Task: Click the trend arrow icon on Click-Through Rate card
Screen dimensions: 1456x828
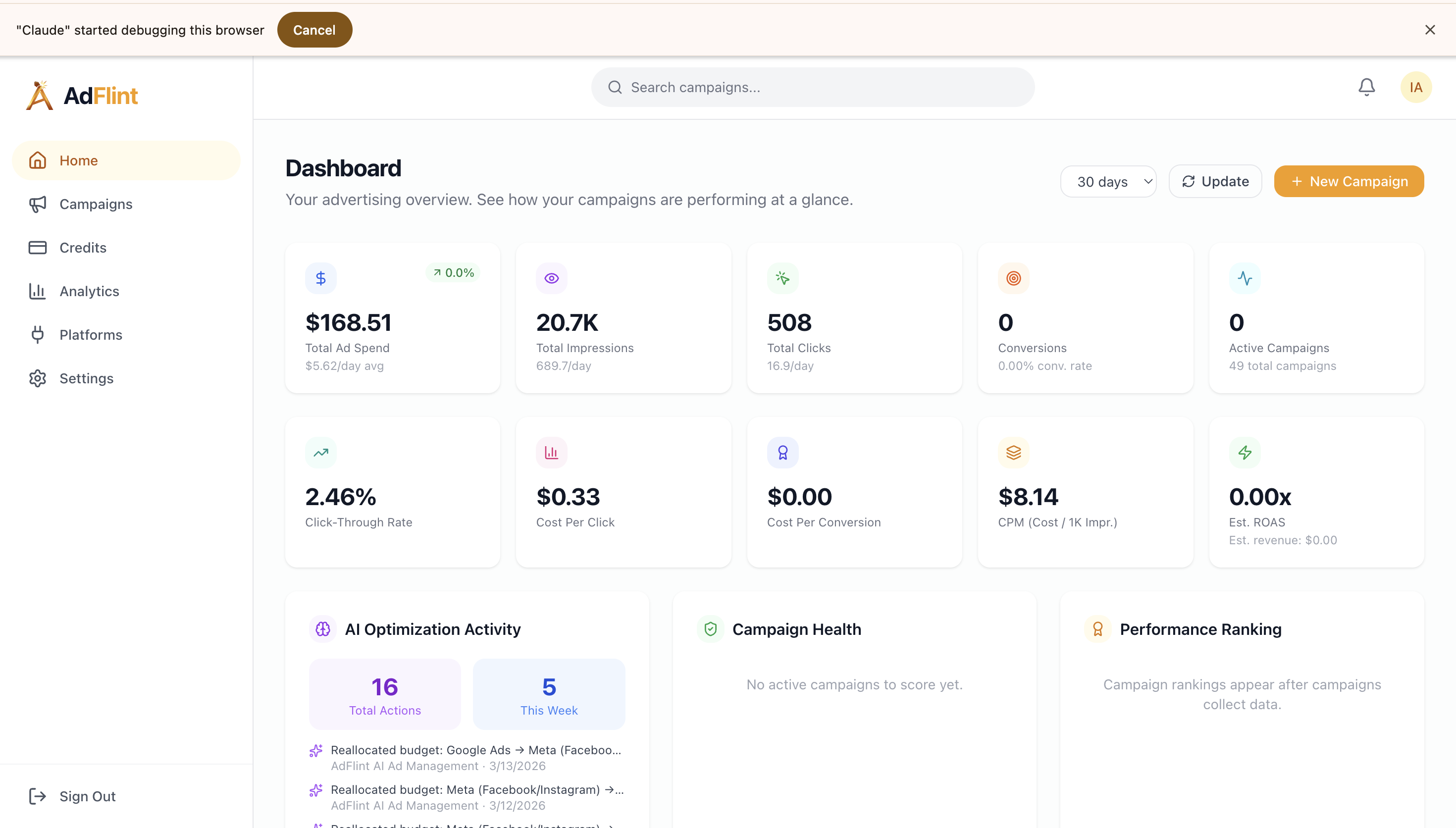Action: [x=320, y=453]
